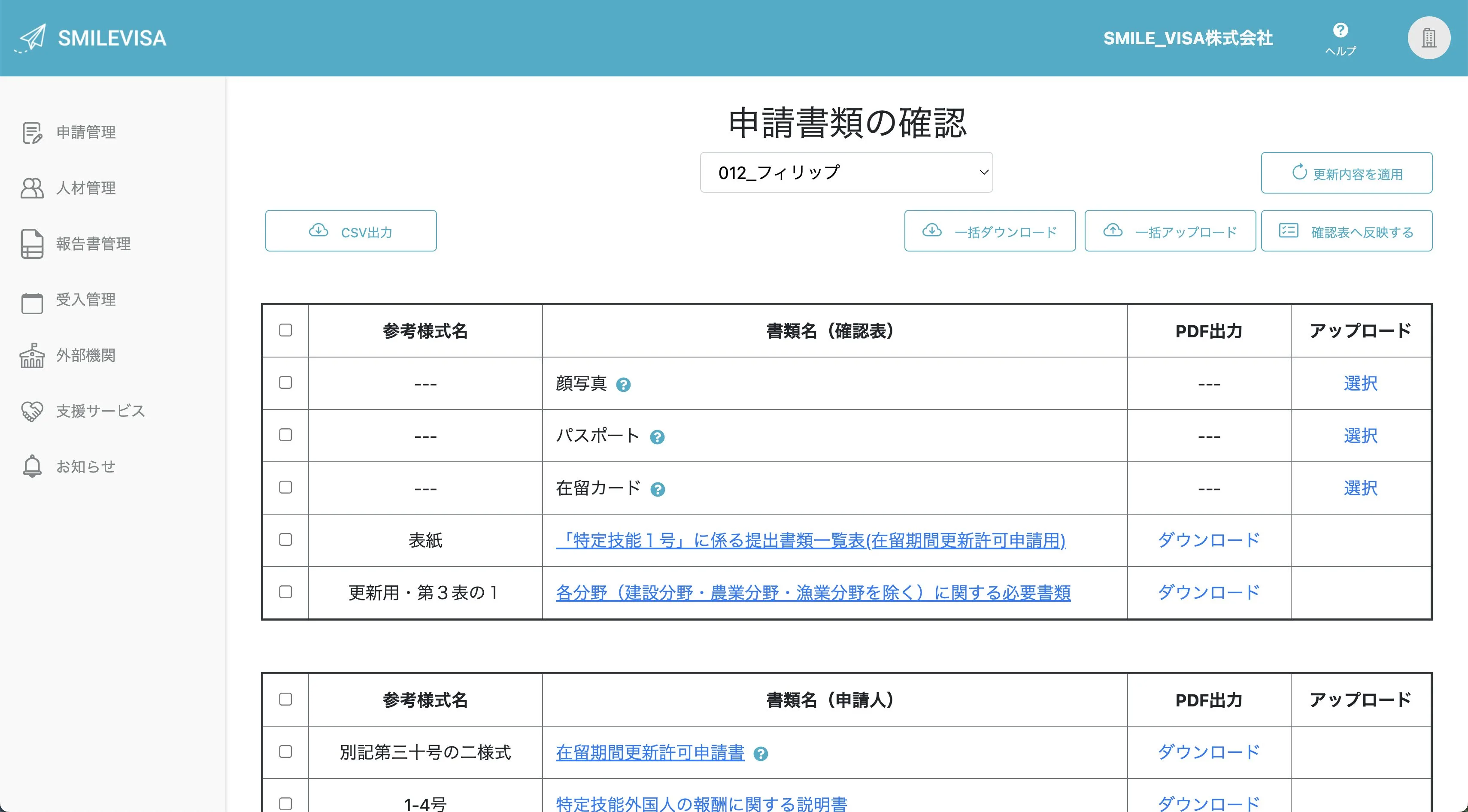The image size is (1468, 812).
Task: Open the 012_フィリップ applicant dropdown
Action: pos(846,172)
